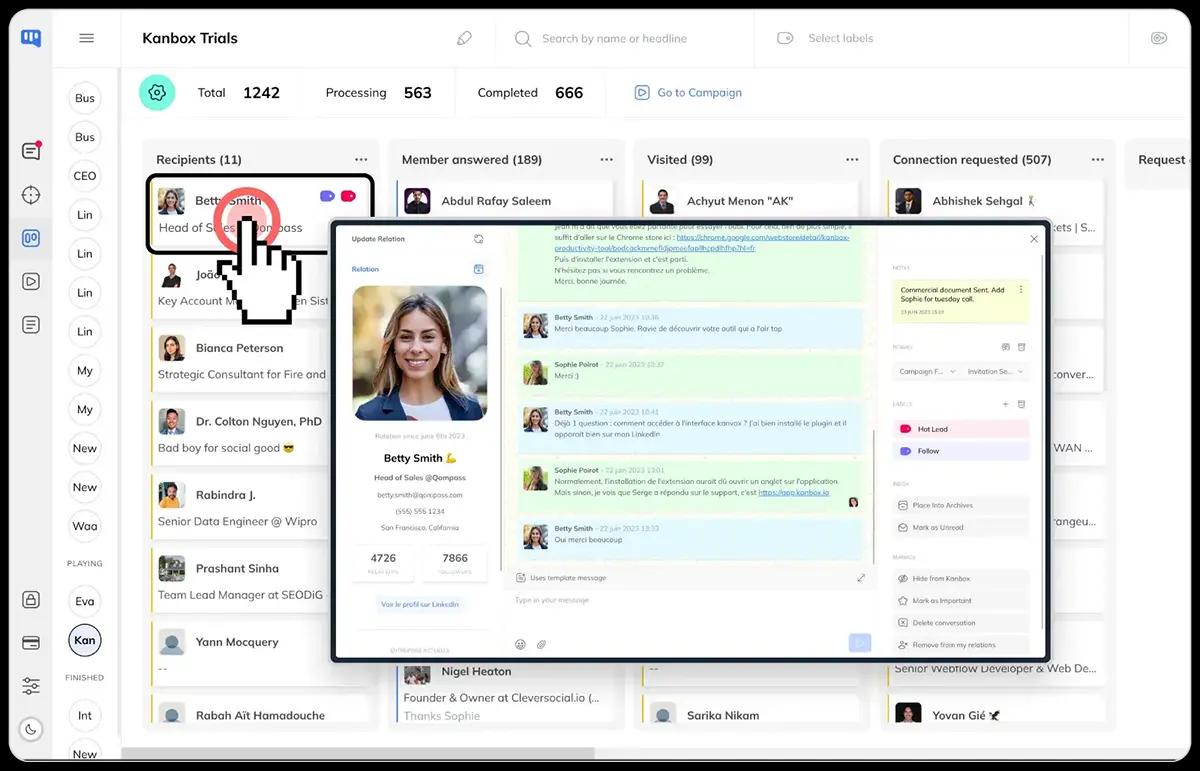Image resolution: width=1200 pixels, height=771 pixels.
Task: Open the note's three-dot options menu
Action: pos(1021,290)
